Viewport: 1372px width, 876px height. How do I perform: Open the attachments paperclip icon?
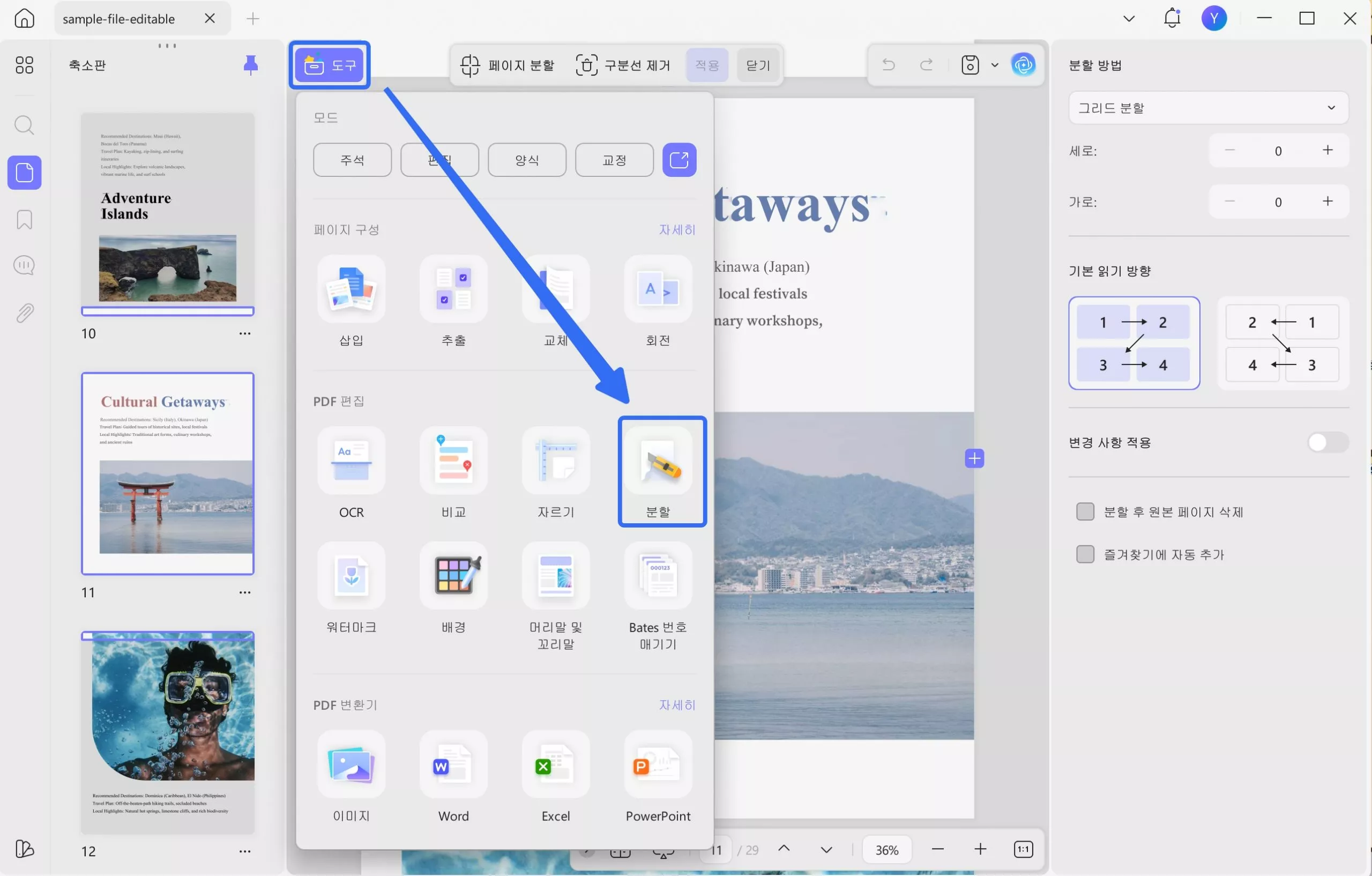click(24, 313)
